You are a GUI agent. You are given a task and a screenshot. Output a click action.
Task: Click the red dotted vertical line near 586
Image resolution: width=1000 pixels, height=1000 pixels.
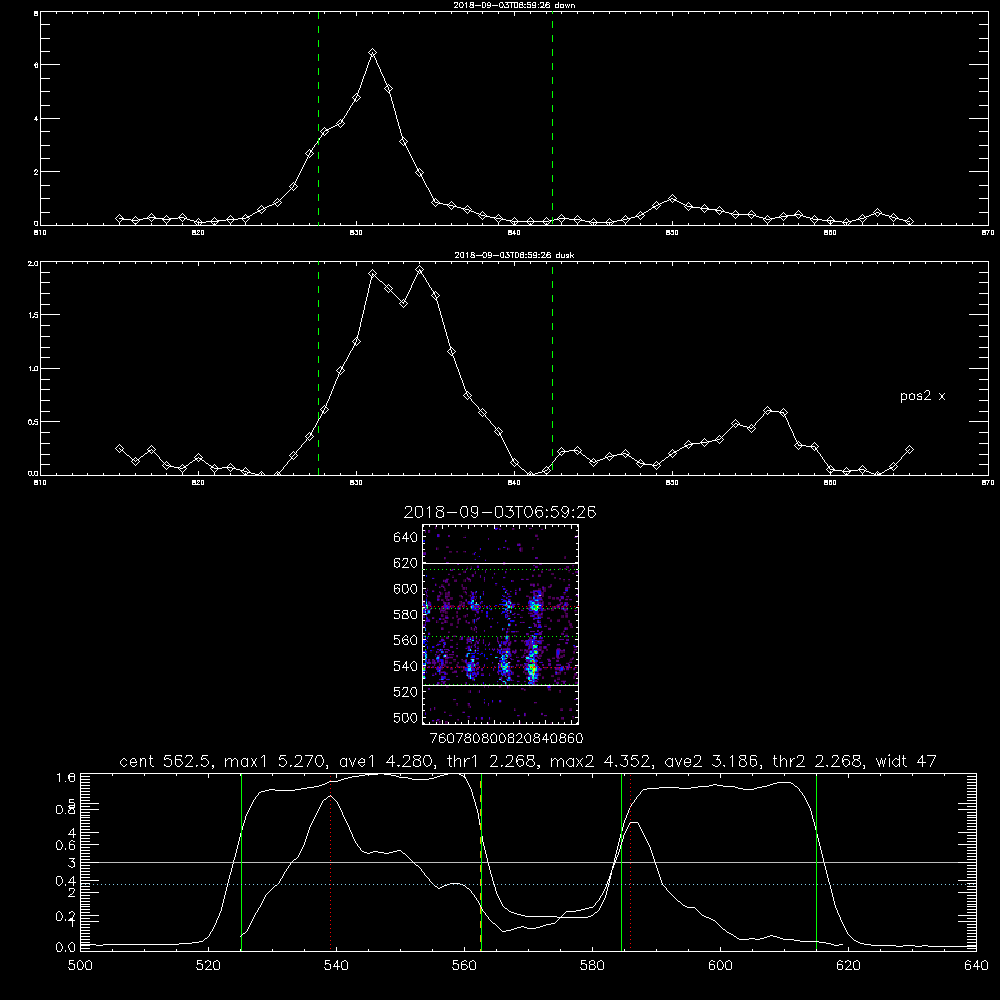point(630,862)
